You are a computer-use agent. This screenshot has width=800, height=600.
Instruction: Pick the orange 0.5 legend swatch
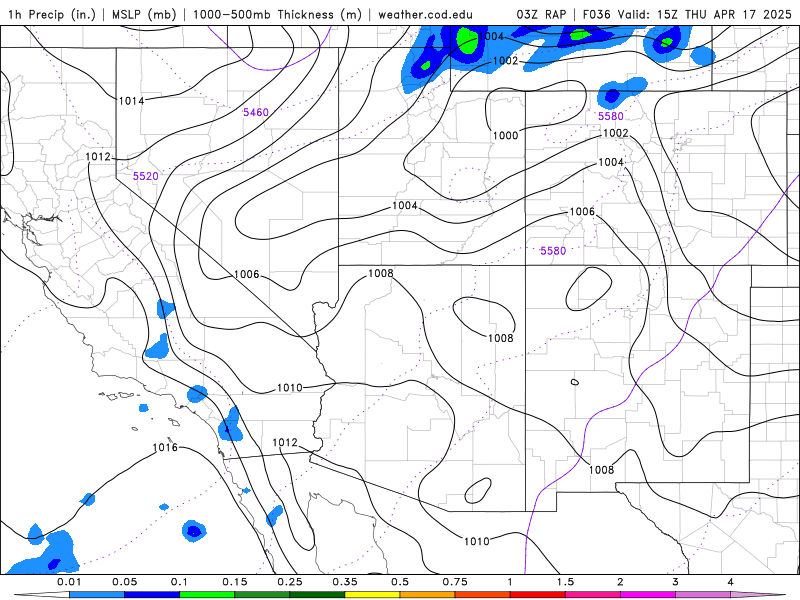pos(428,595)
